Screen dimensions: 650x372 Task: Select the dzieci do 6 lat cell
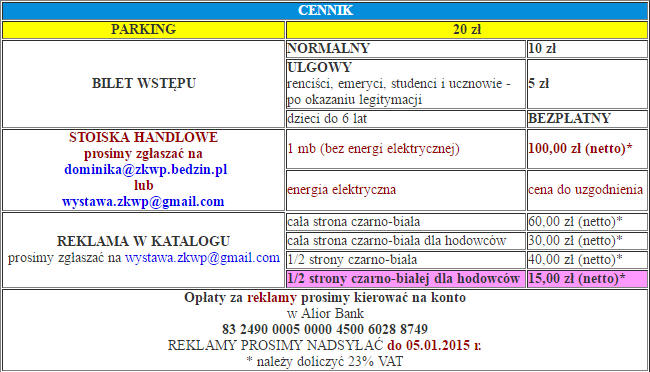[x=405, y=119]
